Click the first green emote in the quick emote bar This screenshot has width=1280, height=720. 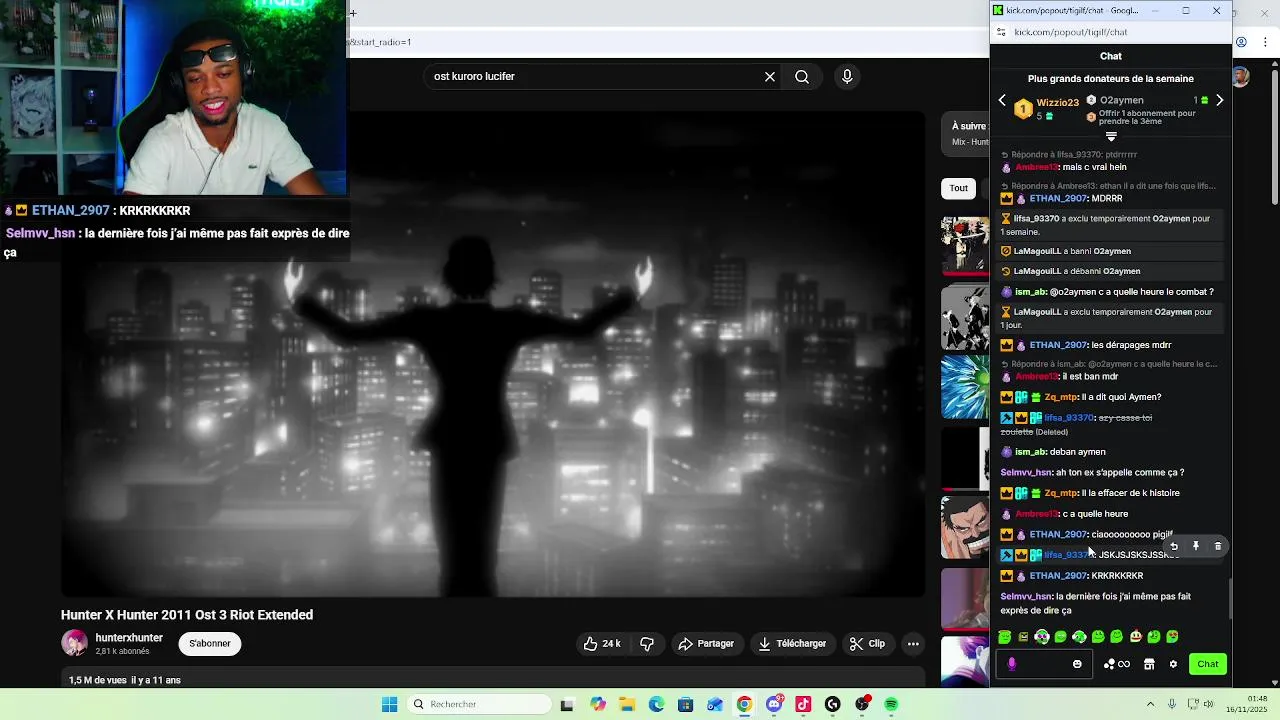(x=1004, y=637)
